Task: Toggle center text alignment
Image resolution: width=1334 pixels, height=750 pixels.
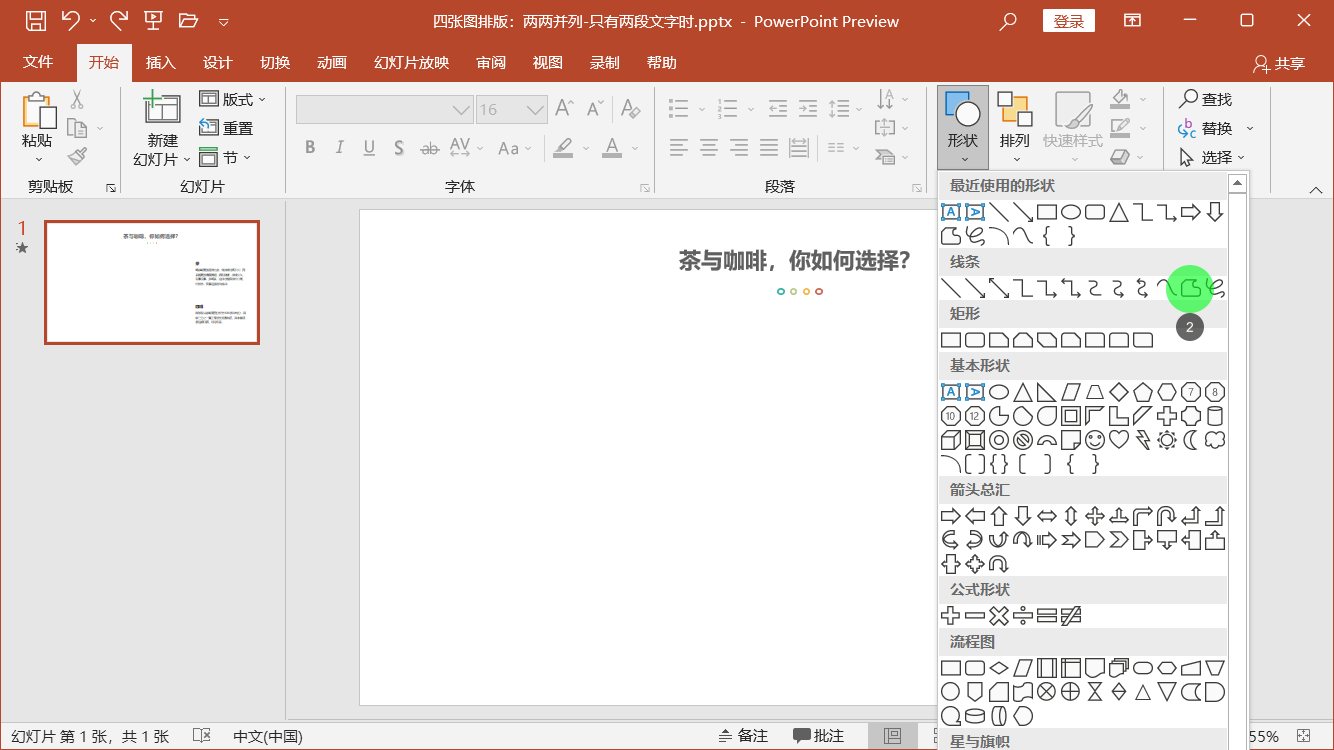Action: point(709,148)
